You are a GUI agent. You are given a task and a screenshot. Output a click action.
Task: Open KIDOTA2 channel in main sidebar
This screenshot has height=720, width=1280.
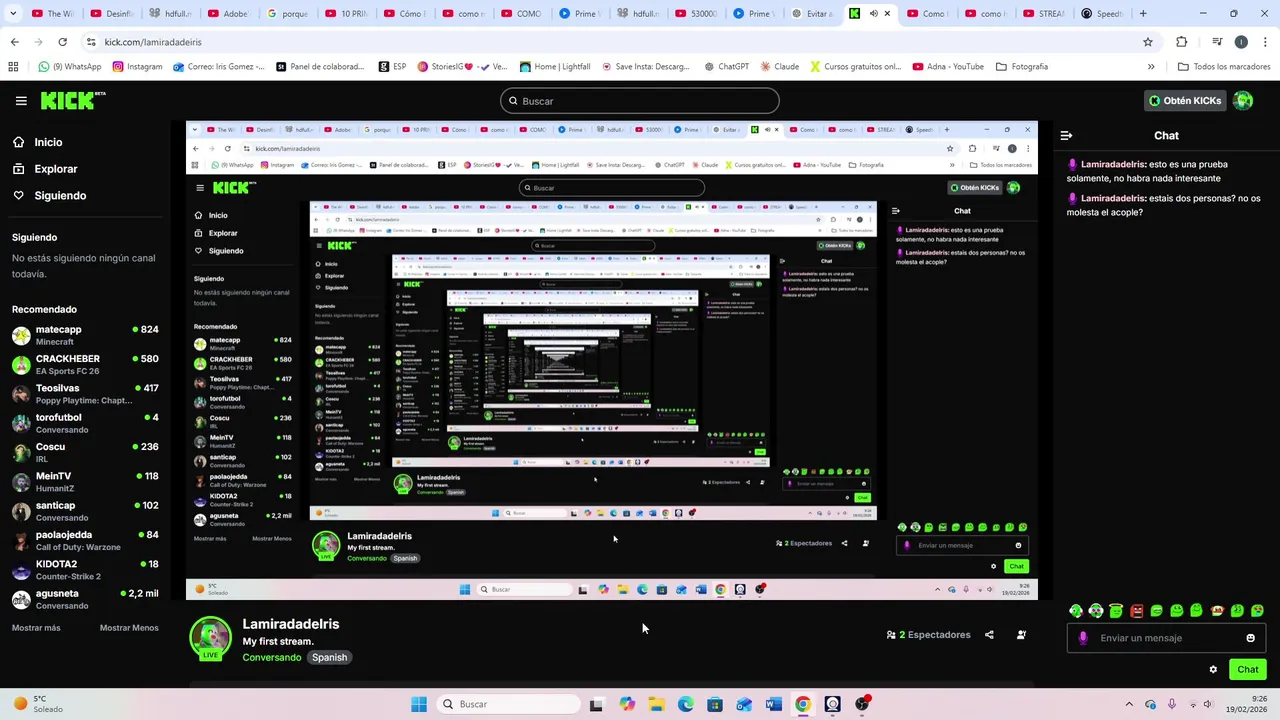(86, 570)
